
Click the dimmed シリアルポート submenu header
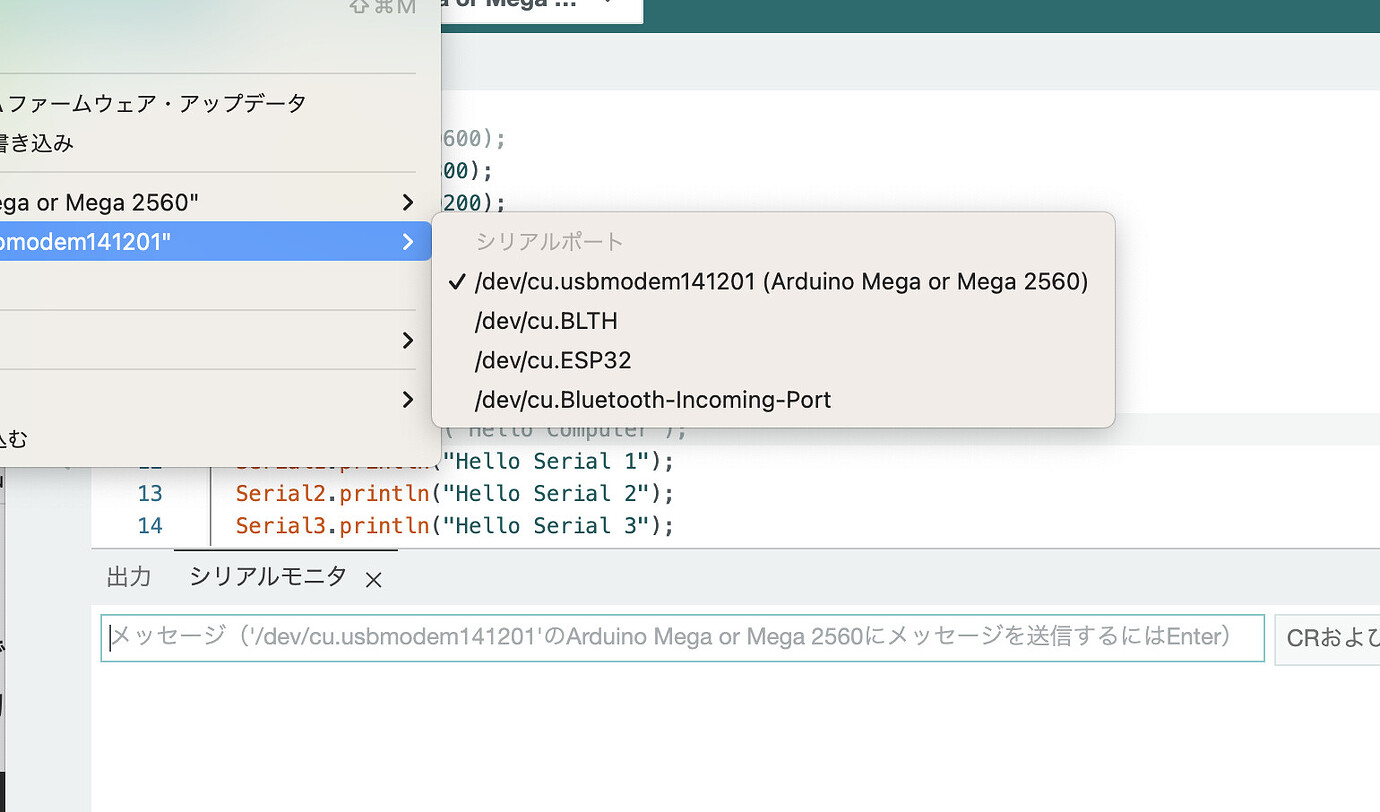pos(549,241)
